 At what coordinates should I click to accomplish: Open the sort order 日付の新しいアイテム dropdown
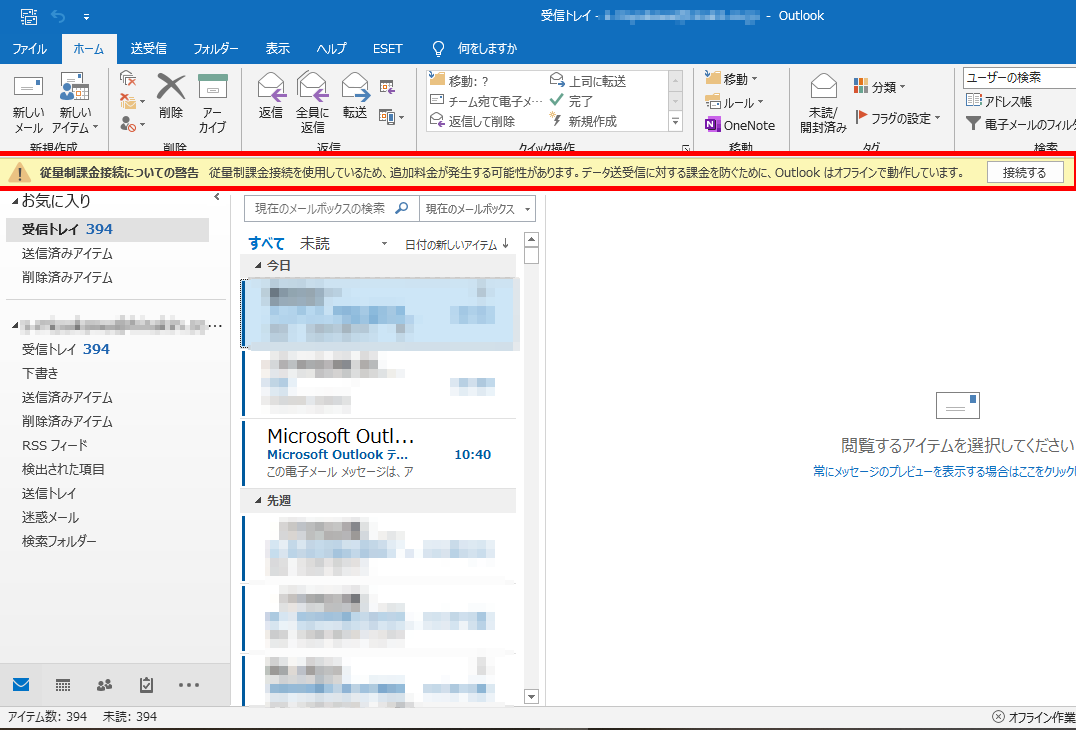(x=457, y=244)
